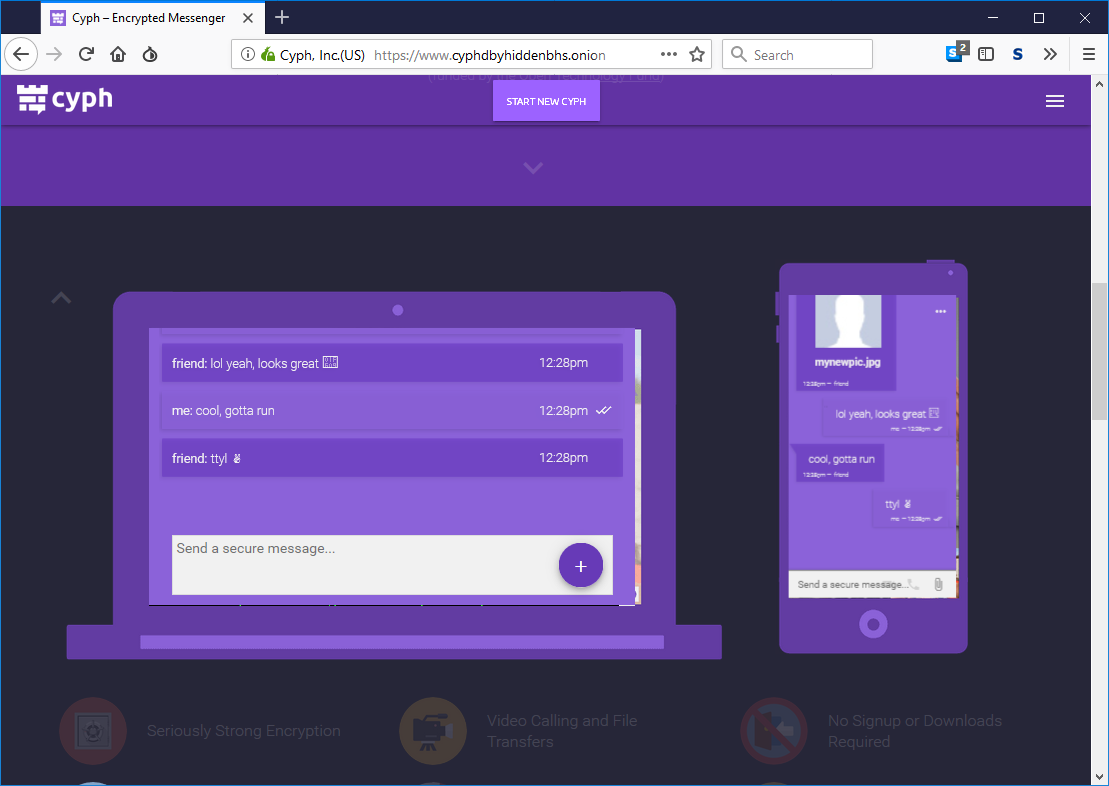Click the phone "lol yeah, looks great" bubble
This screenshot has height=786, width=1109.
(x=888, y=418)
